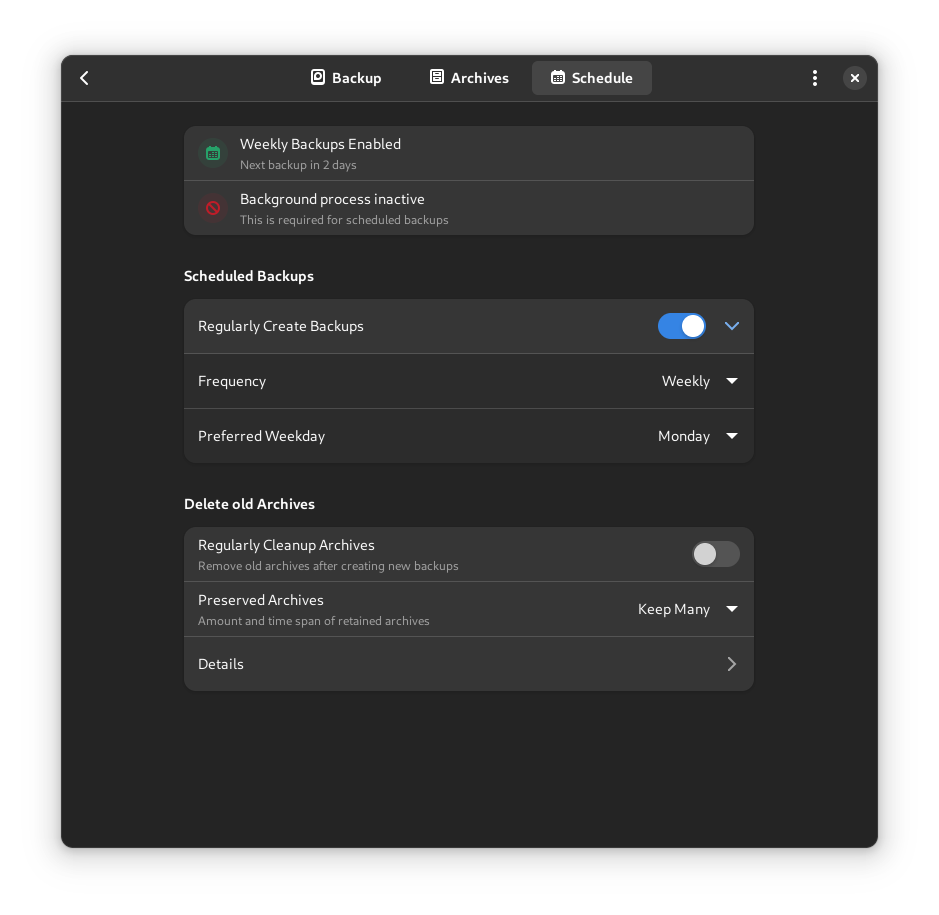939x915 pixels.
Task: Click the Details row chevron arrow
Action: [732, 664]
